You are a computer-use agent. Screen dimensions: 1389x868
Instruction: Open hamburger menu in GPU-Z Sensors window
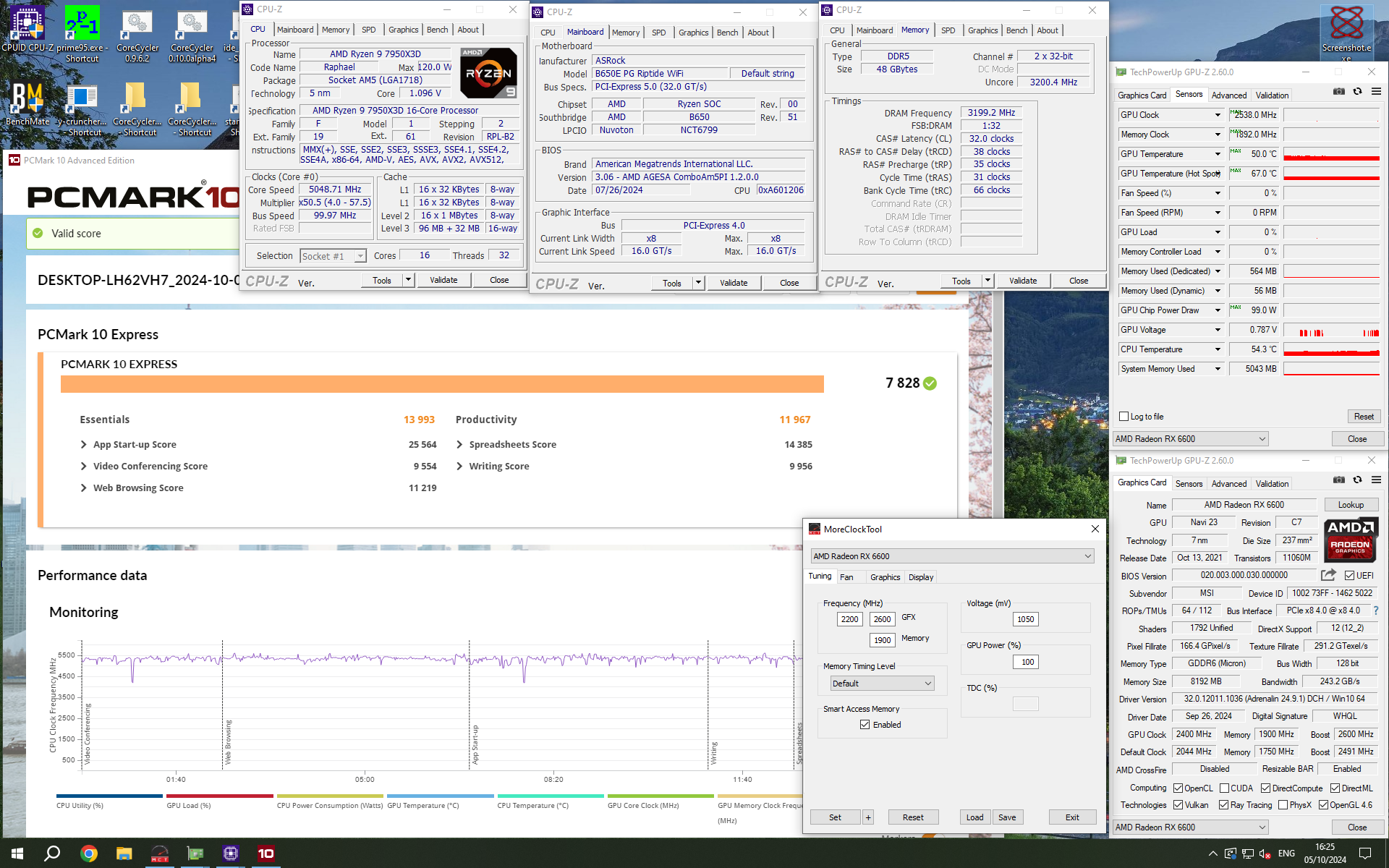coord(1376,92)
